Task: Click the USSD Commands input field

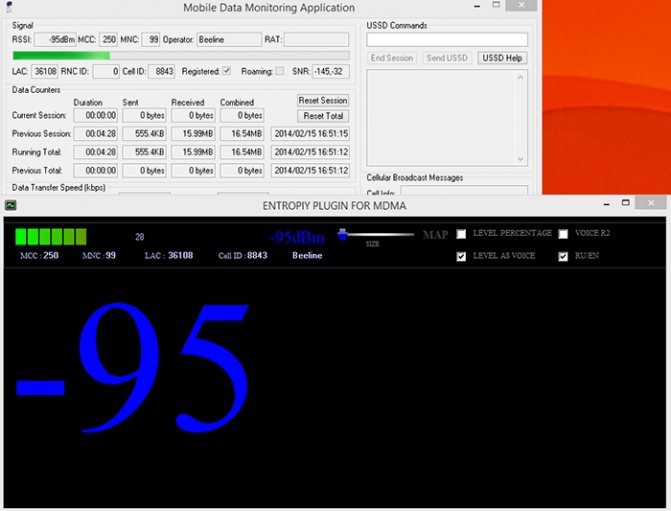Action: [447, 39]
